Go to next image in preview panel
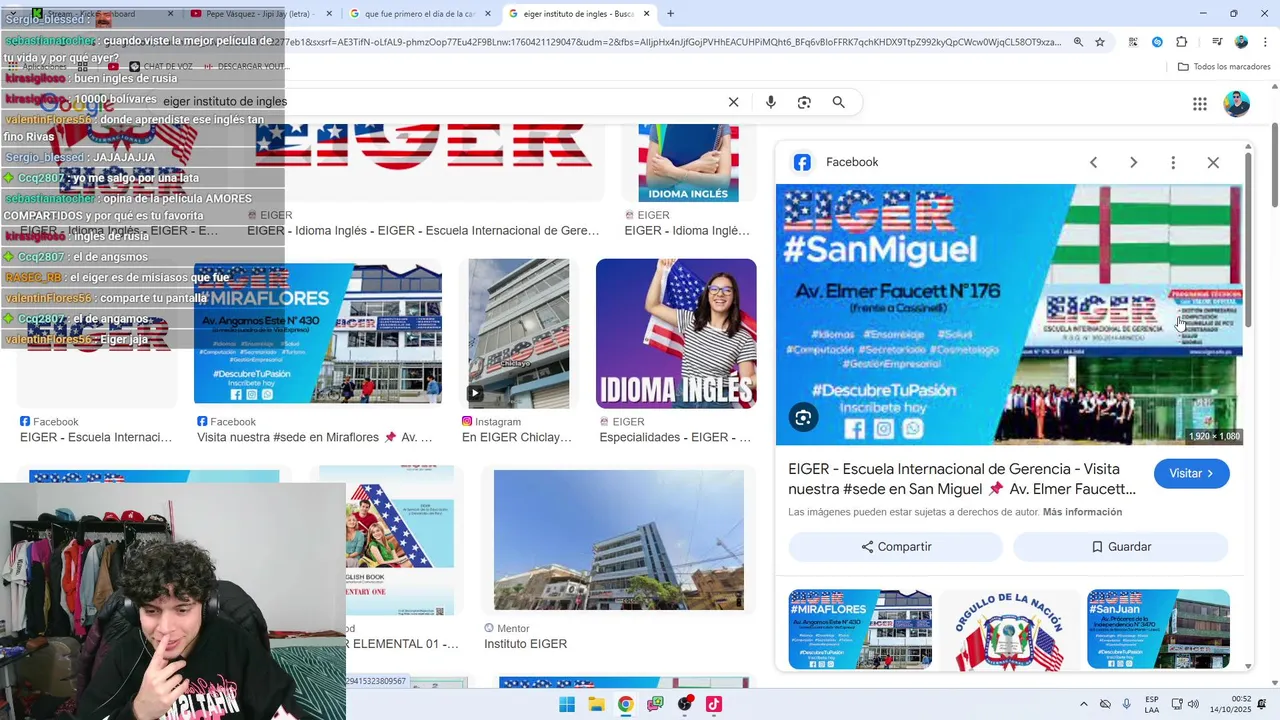This screenshot has height=720, width=1280. (1133, 162)
